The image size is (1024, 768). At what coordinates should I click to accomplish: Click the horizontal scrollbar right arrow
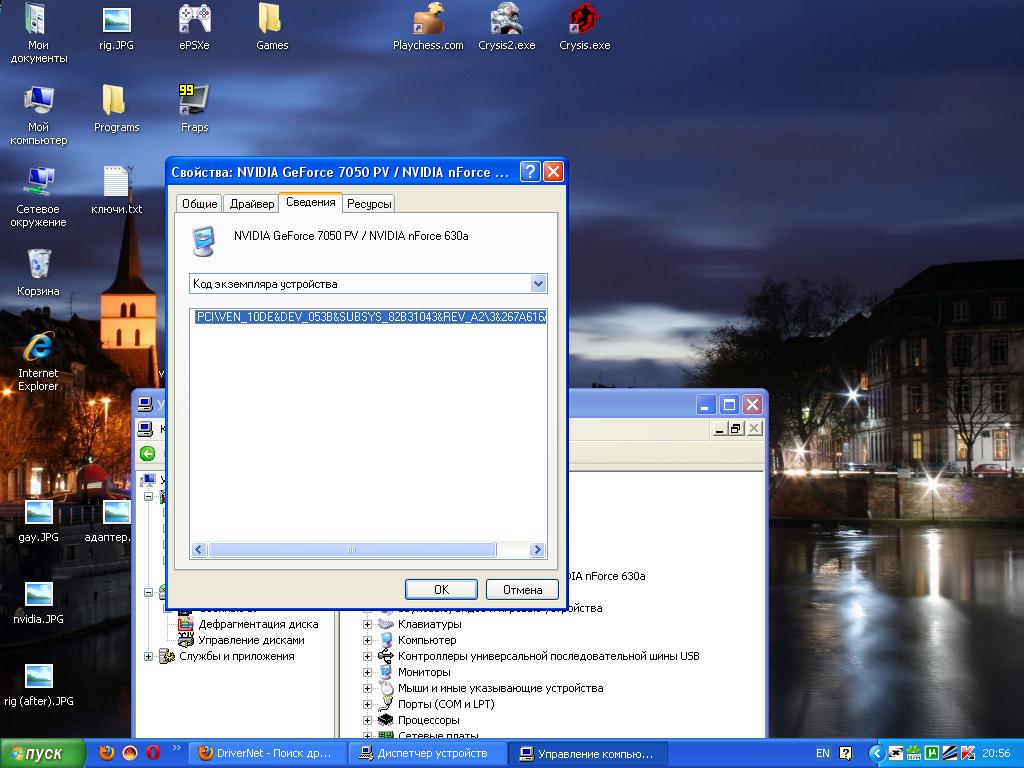coord(537,550)
